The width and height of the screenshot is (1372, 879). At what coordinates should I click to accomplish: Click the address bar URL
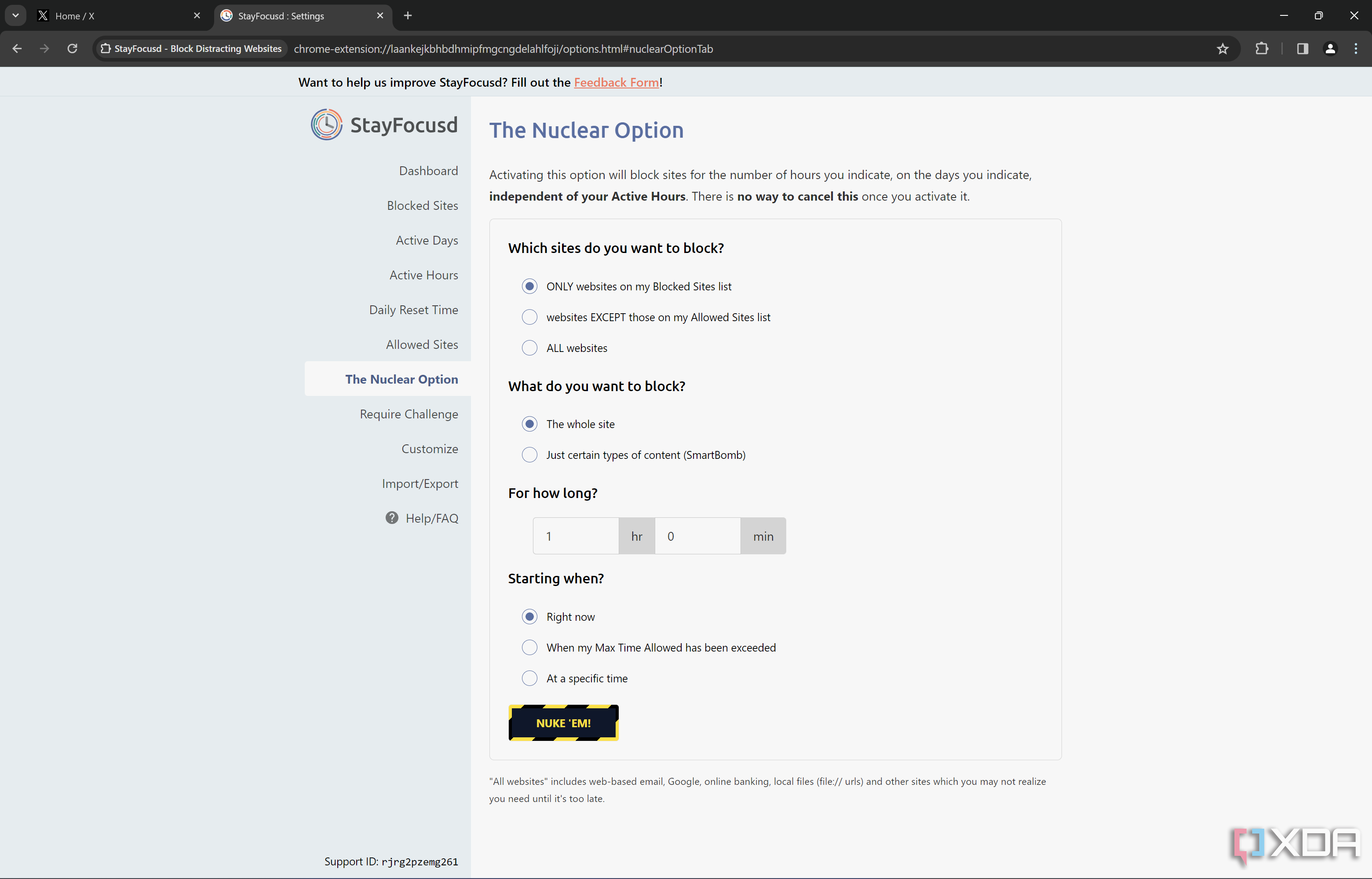click(503, 49)
